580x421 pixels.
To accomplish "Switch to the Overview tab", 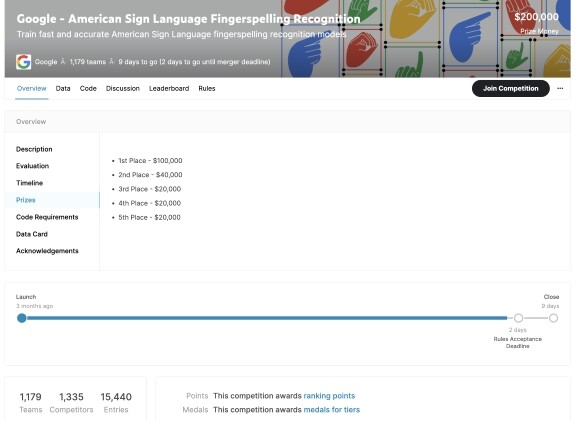I will tap(31, 88).
